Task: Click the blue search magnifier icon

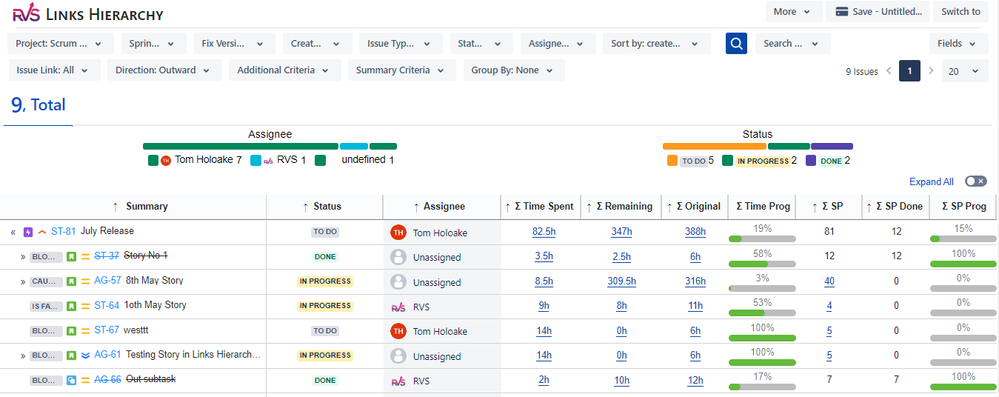Action: pyautogui.click(x=736, y=43)
